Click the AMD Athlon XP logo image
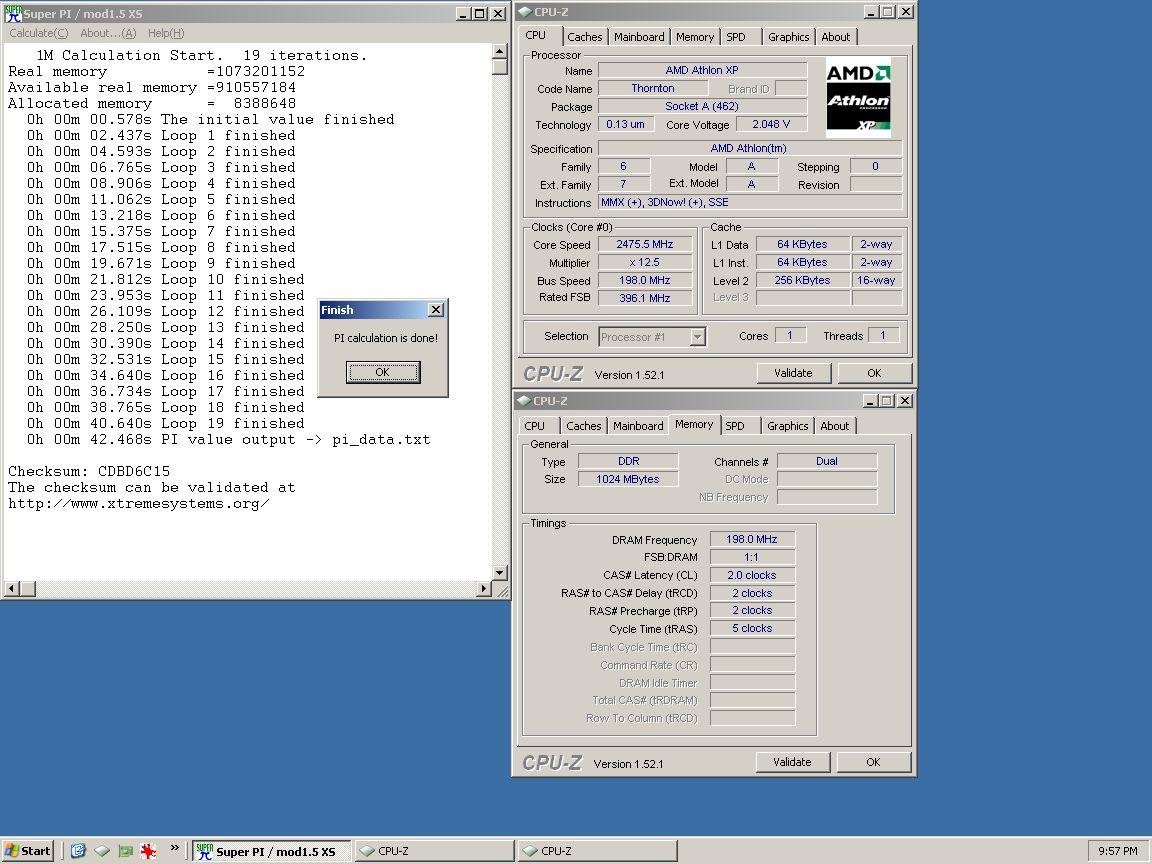This screenshot has width=1152, height=864. point(858,98)
